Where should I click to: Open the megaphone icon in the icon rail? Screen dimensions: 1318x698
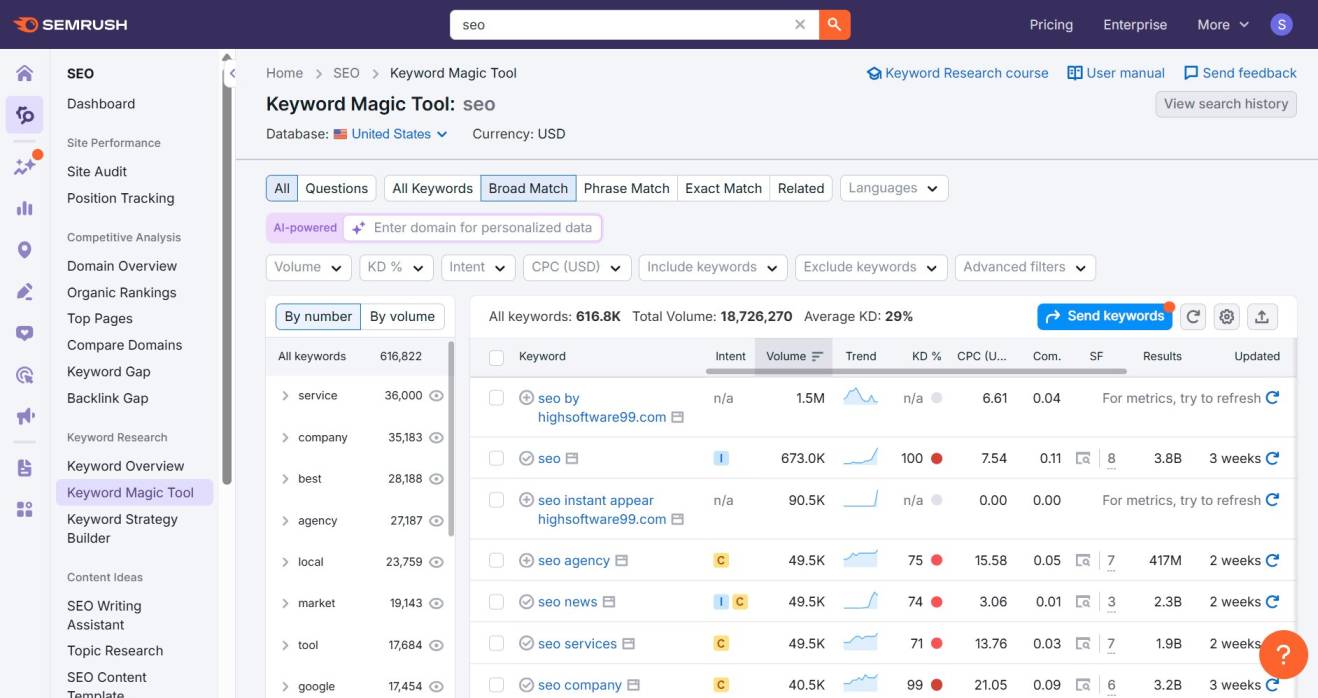(x=24, y=415)
